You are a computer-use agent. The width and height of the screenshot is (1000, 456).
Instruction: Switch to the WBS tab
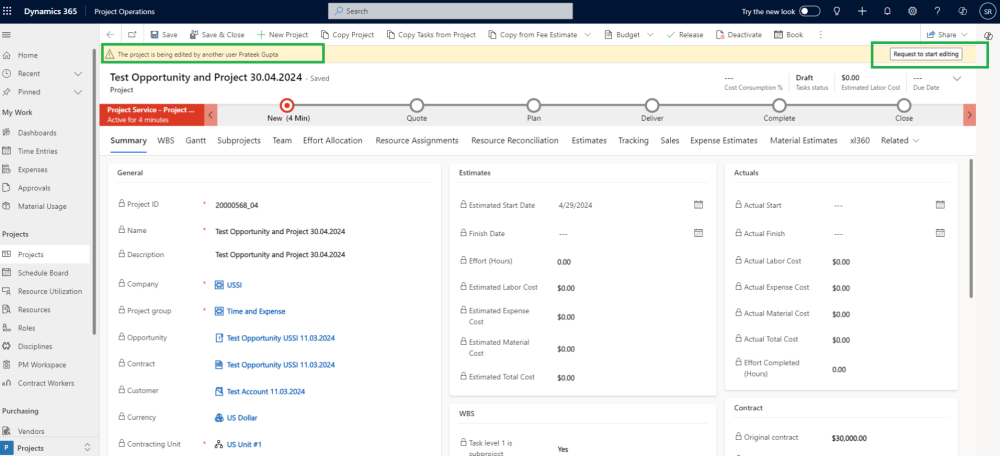coord(166,140)
